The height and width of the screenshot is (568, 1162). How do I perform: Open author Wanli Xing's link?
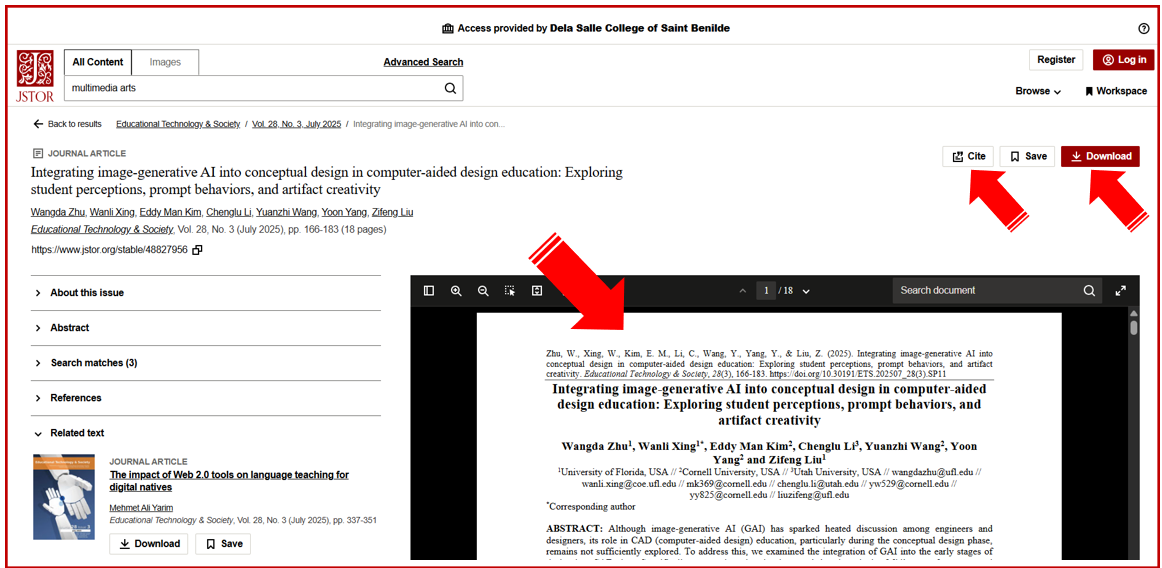pos(112,212)
